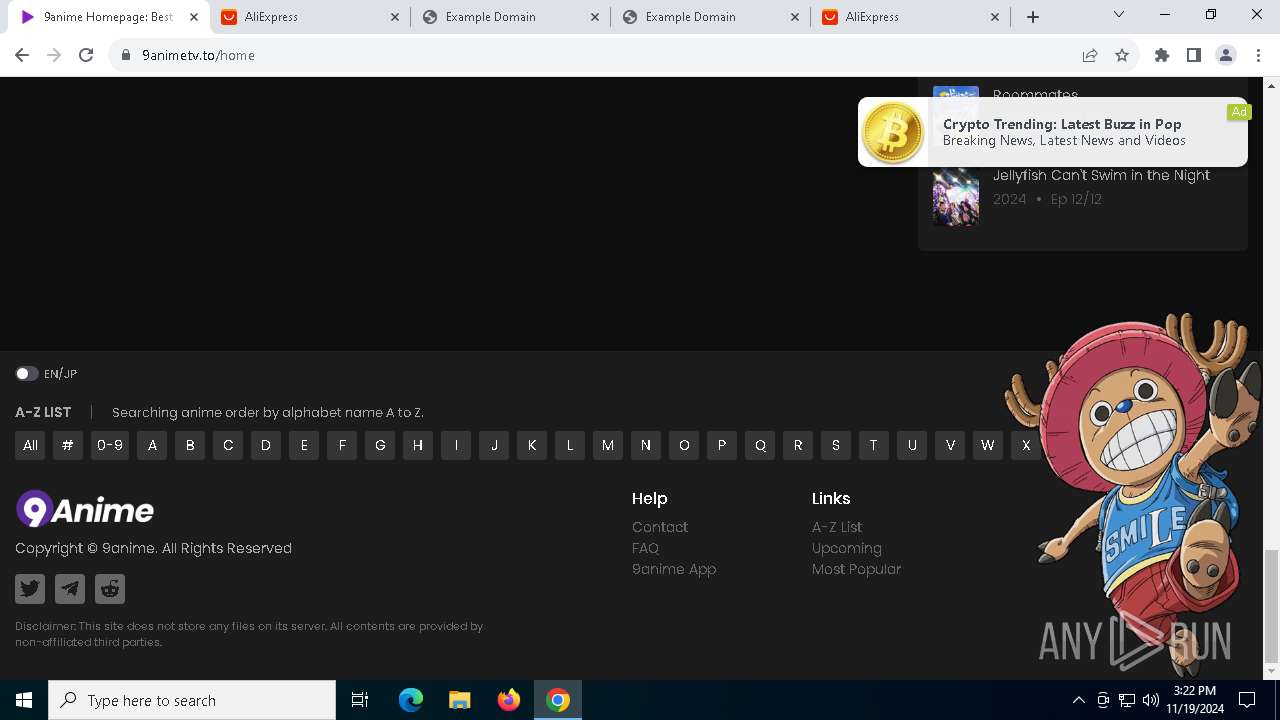Viewport: 1280px width, 720px height.
Task: Select letter G in A-Z list
Action: [x=380, y=446]
